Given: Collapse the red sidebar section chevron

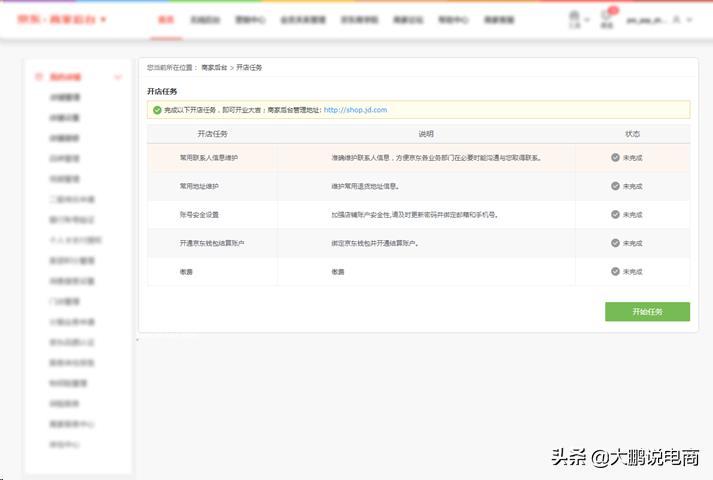Looking at the screenshot, I should 118,77.
